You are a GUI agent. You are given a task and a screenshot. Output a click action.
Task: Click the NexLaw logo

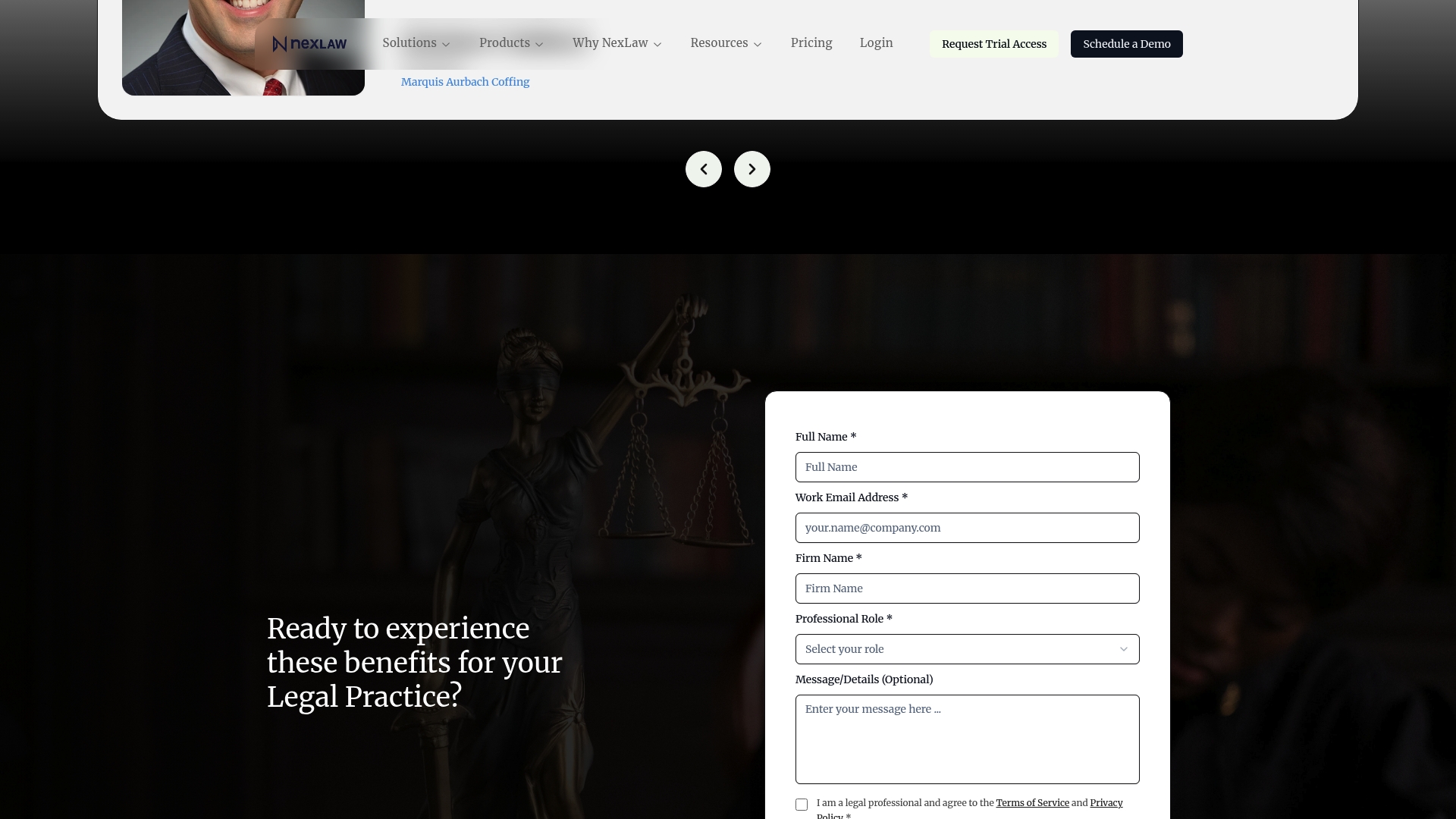pos(309,44)
